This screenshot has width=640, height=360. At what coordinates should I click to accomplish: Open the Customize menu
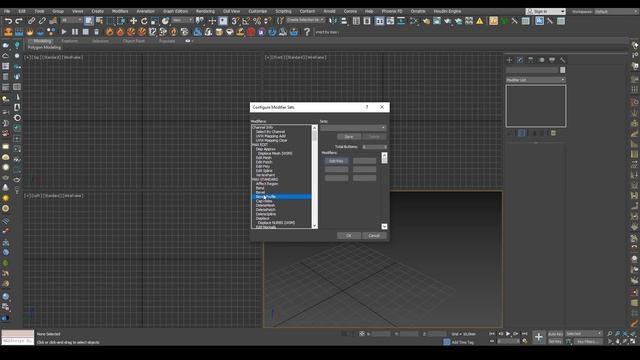click(258, 11)
